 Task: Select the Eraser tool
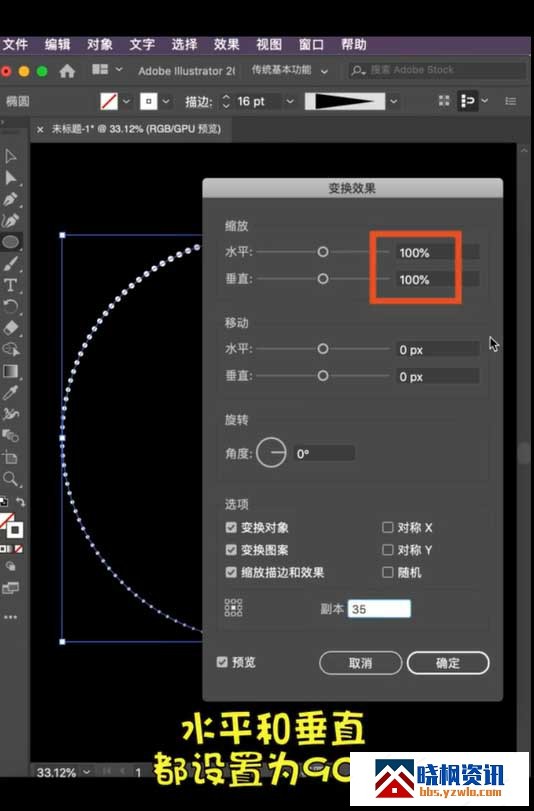coord(10,328)
